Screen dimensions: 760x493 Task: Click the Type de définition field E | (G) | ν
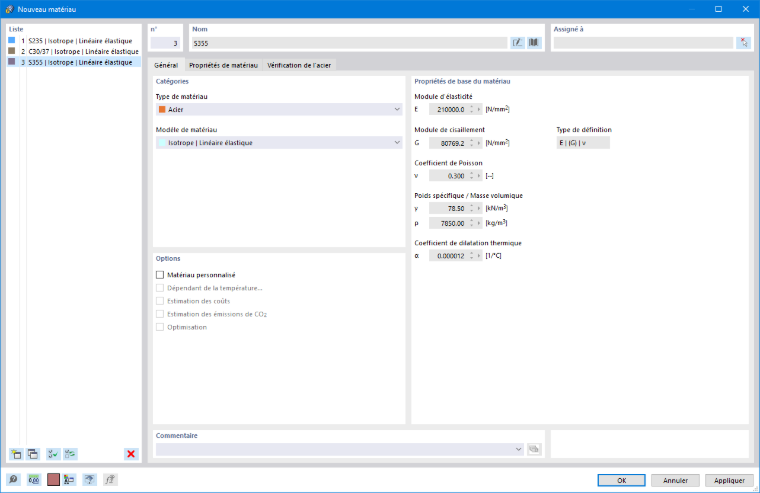[x=583, y=143]
